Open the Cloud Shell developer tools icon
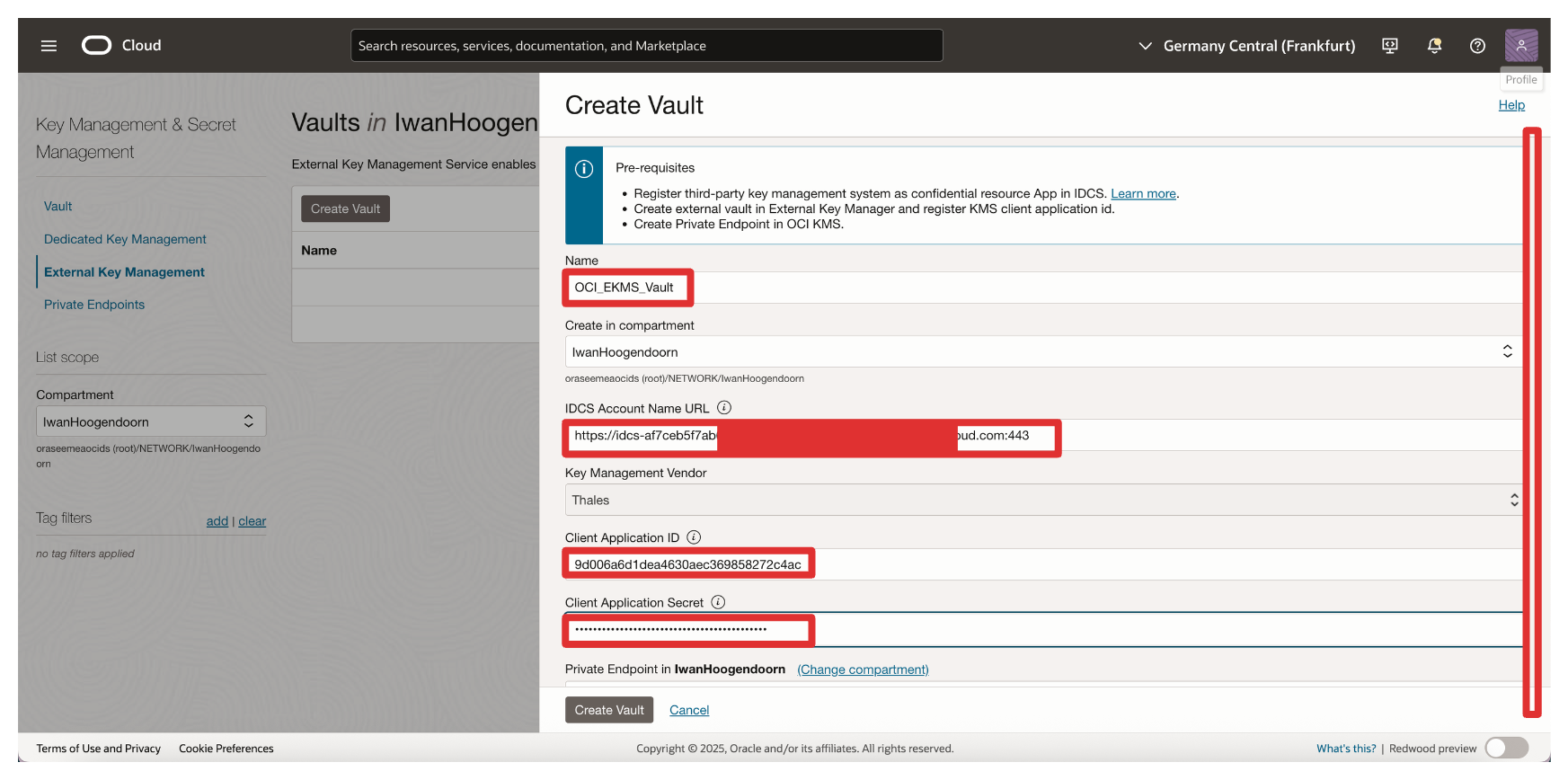This screenshot has height=780, width=1568. [1389, 46]
